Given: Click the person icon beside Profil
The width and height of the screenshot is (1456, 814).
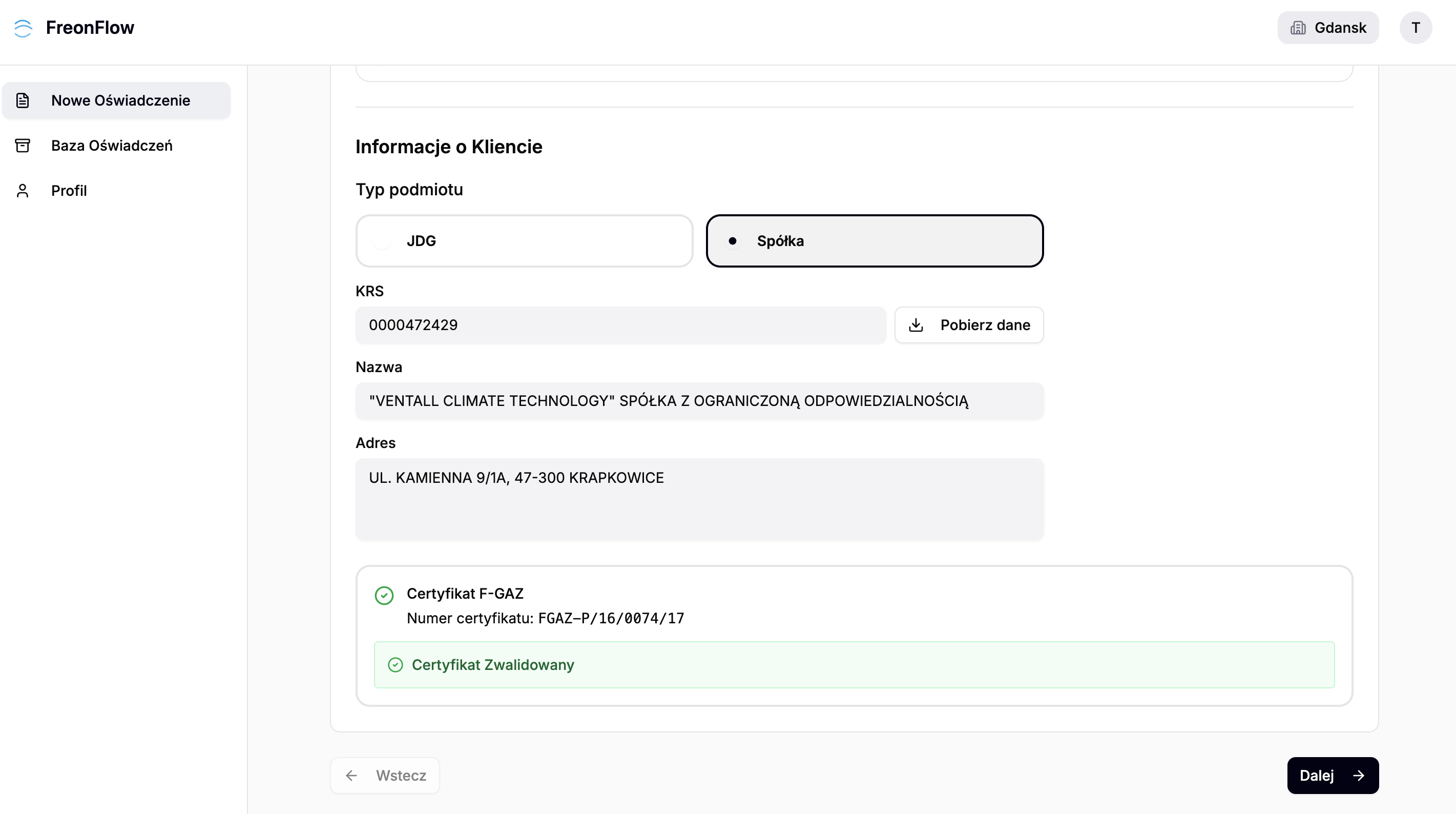Looking at the screenshot, I should tap(23, 191).
